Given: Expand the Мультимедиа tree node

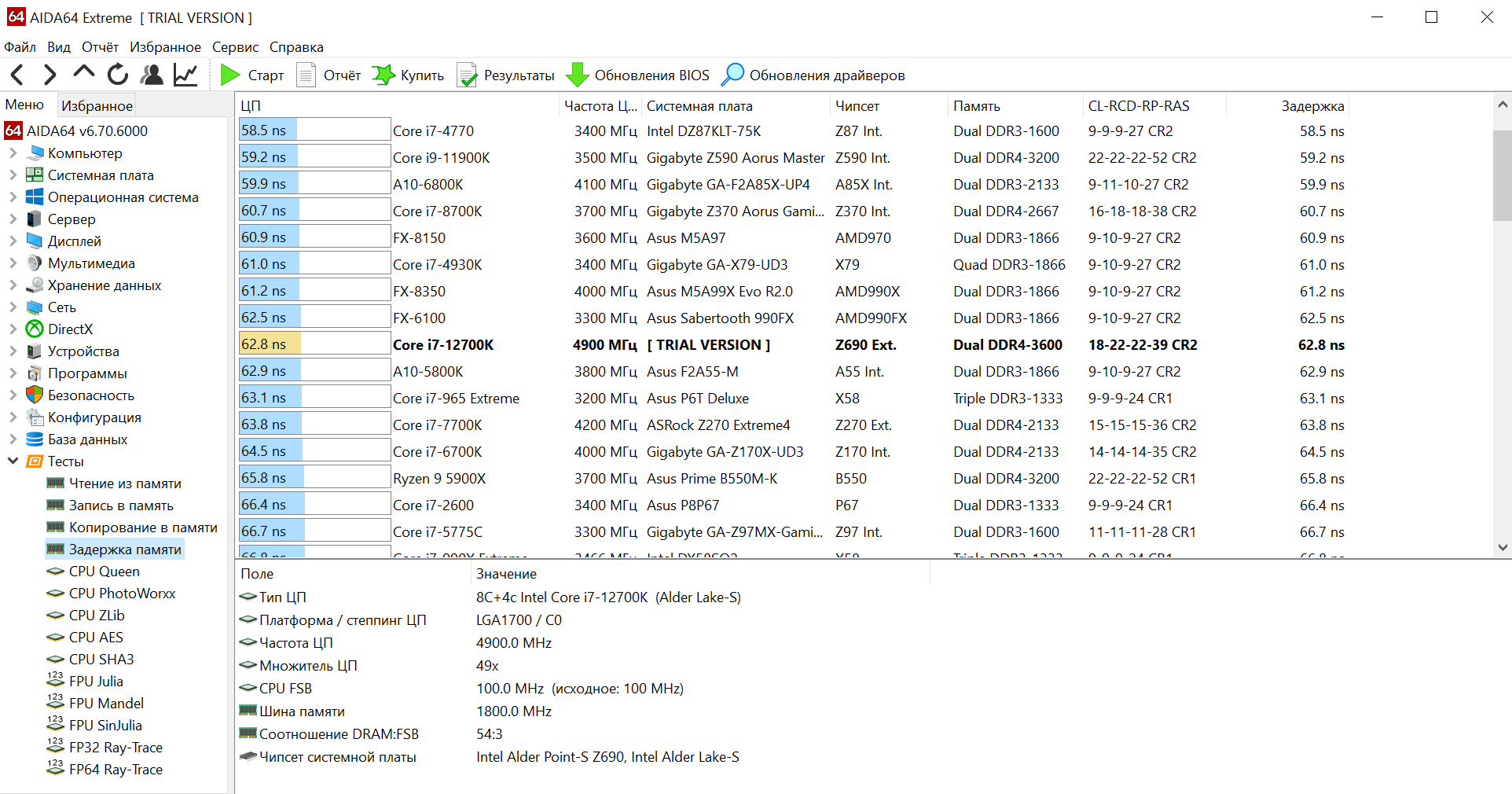Looking at the screenshot, I should (13, 263).
